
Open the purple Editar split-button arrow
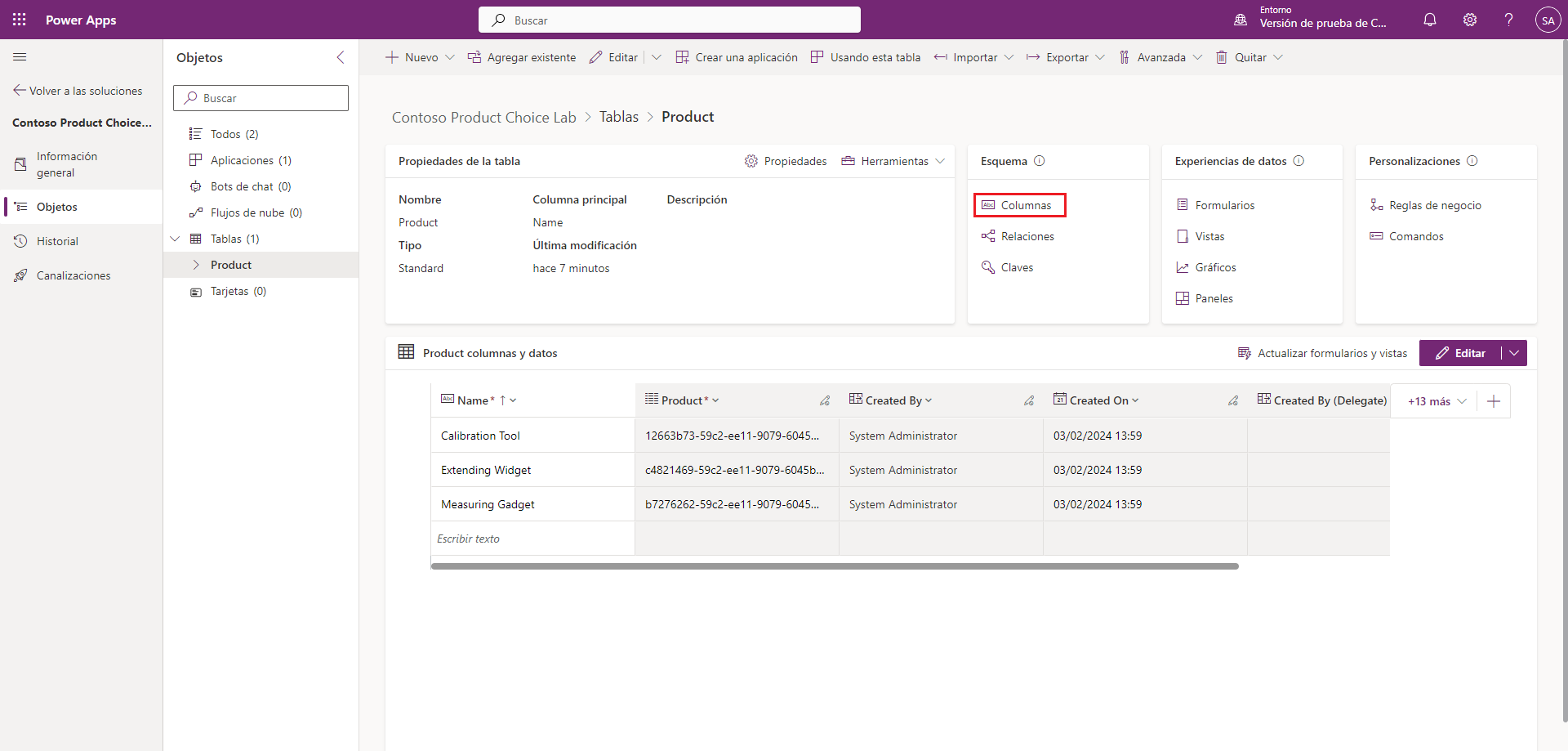point(1514,353)
